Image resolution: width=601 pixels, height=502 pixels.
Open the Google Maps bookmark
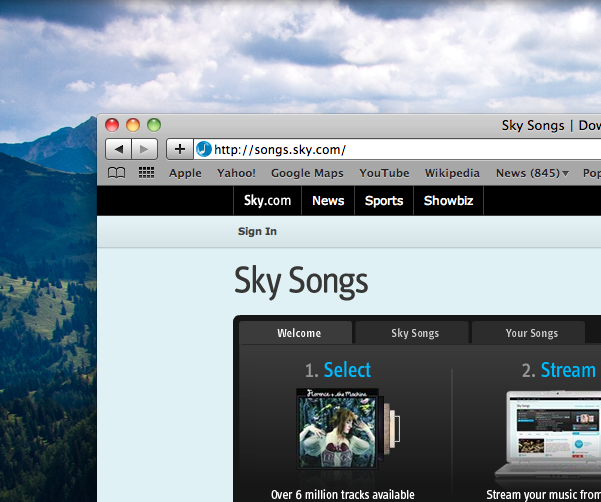coord(307,173)
